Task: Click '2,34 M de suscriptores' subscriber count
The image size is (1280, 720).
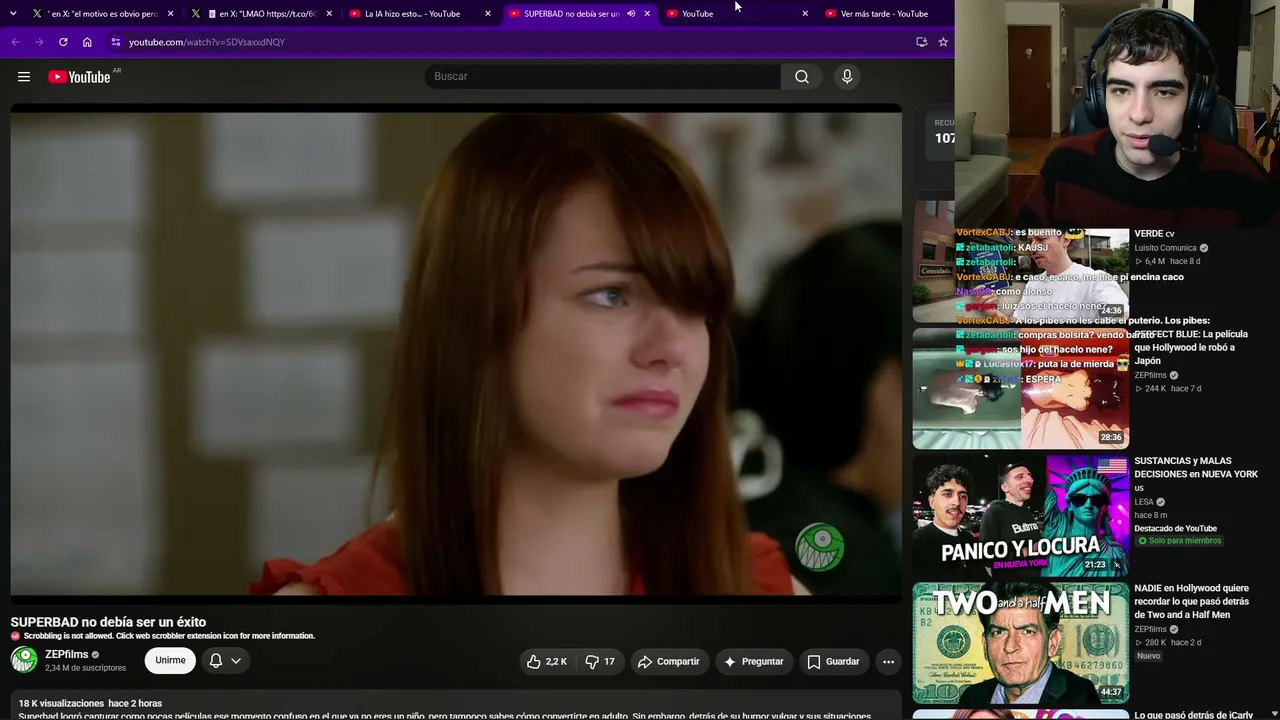Action: (x=85, y=668)
